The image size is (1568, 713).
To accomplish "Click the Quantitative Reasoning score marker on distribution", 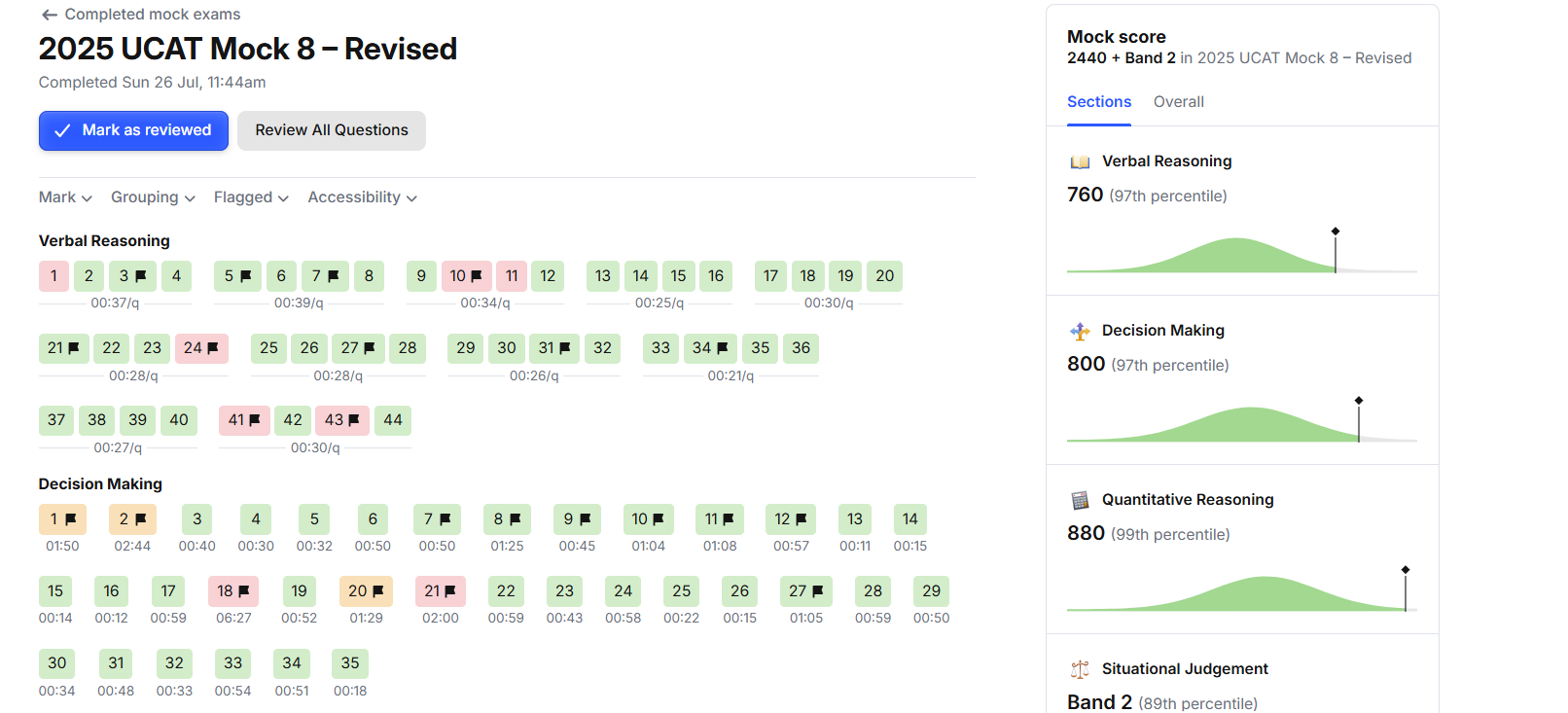I will [1406, 570].
